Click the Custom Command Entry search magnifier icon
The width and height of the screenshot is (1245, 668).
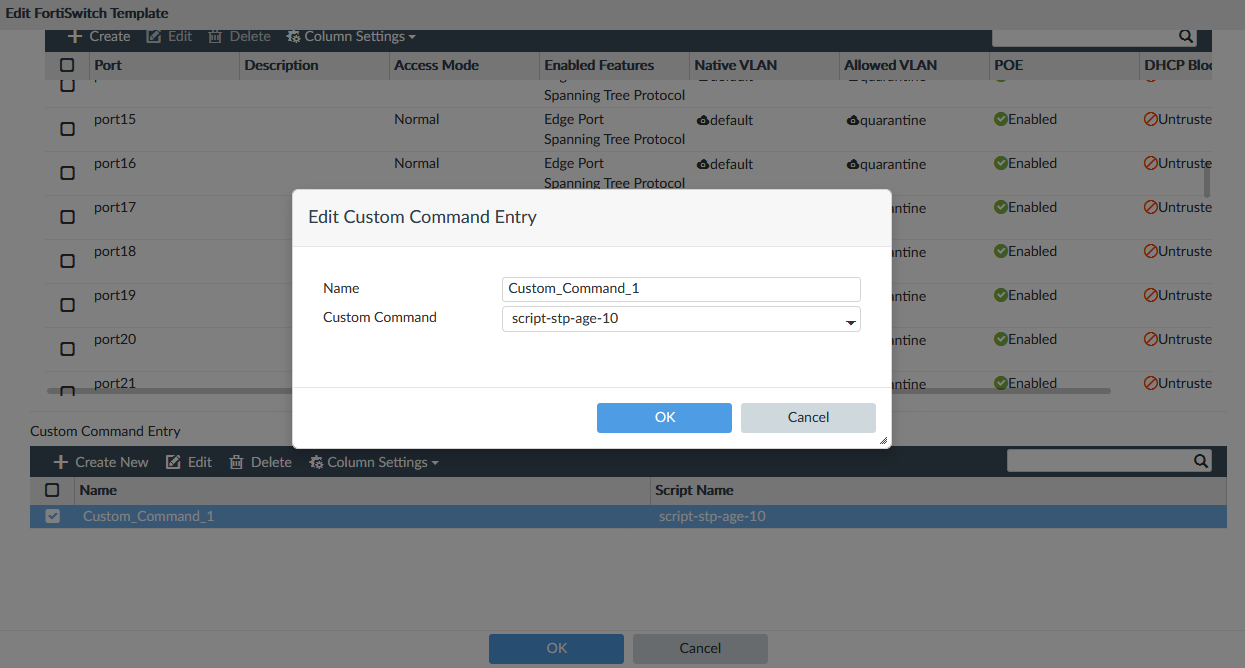point(1201,461)
